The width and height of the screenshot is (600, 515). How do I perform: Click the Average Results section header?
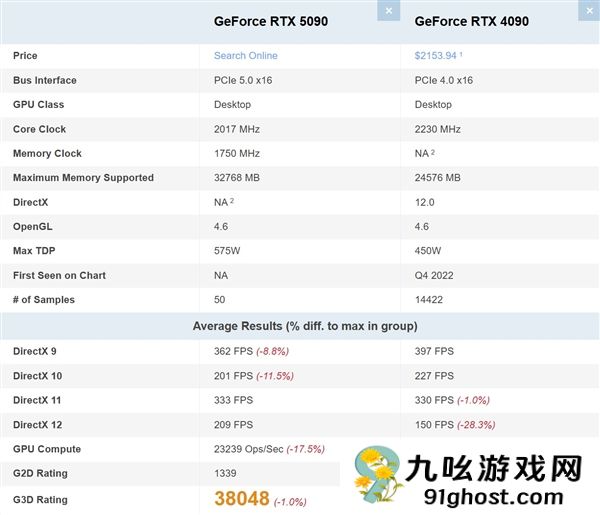305,326
